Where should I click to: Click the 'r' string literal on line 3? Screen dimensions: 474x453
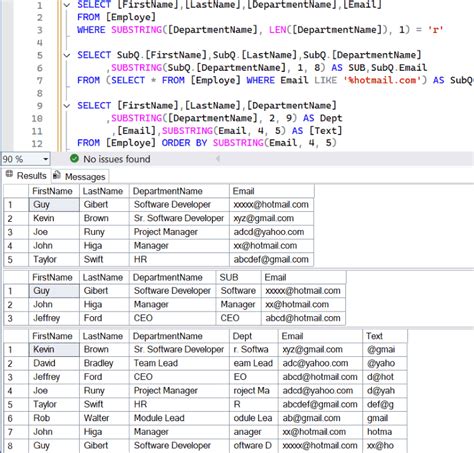point(435,30)
